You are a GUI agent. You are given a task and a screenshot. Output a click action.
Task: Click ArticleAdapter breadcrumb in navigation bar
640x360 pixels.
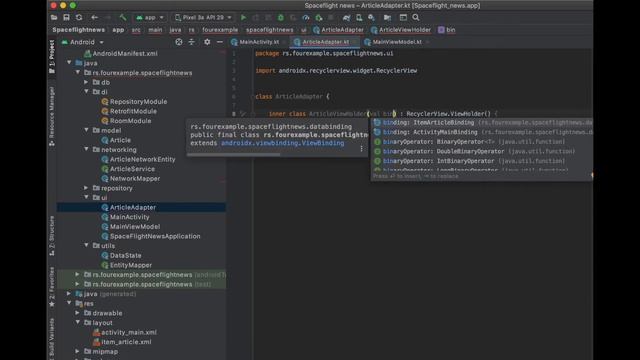[338, 30]
